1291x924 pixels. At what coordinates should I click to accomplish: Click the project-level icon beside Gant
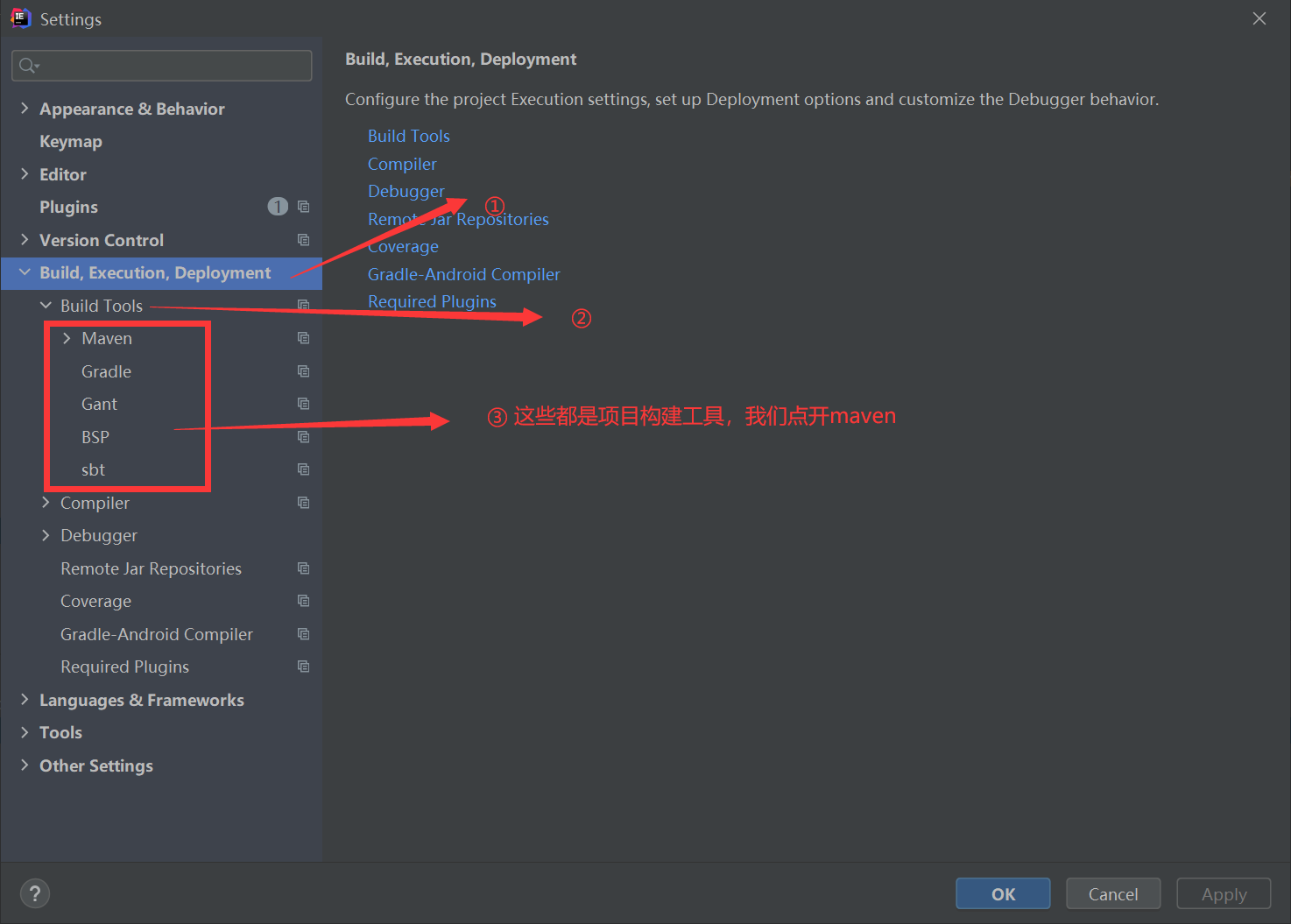click(x=303, y=404)
